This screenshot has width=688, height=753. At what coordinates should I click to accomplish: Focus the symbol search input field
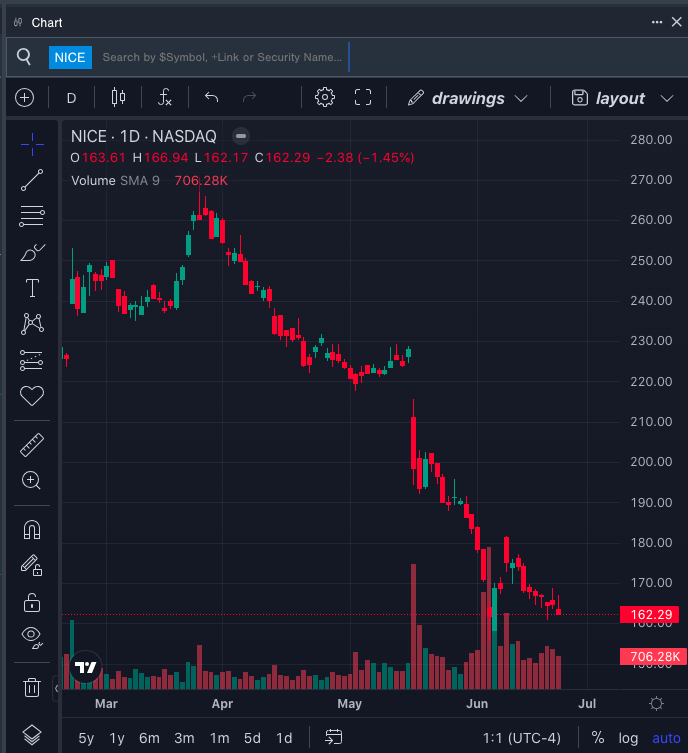point(222,57)
